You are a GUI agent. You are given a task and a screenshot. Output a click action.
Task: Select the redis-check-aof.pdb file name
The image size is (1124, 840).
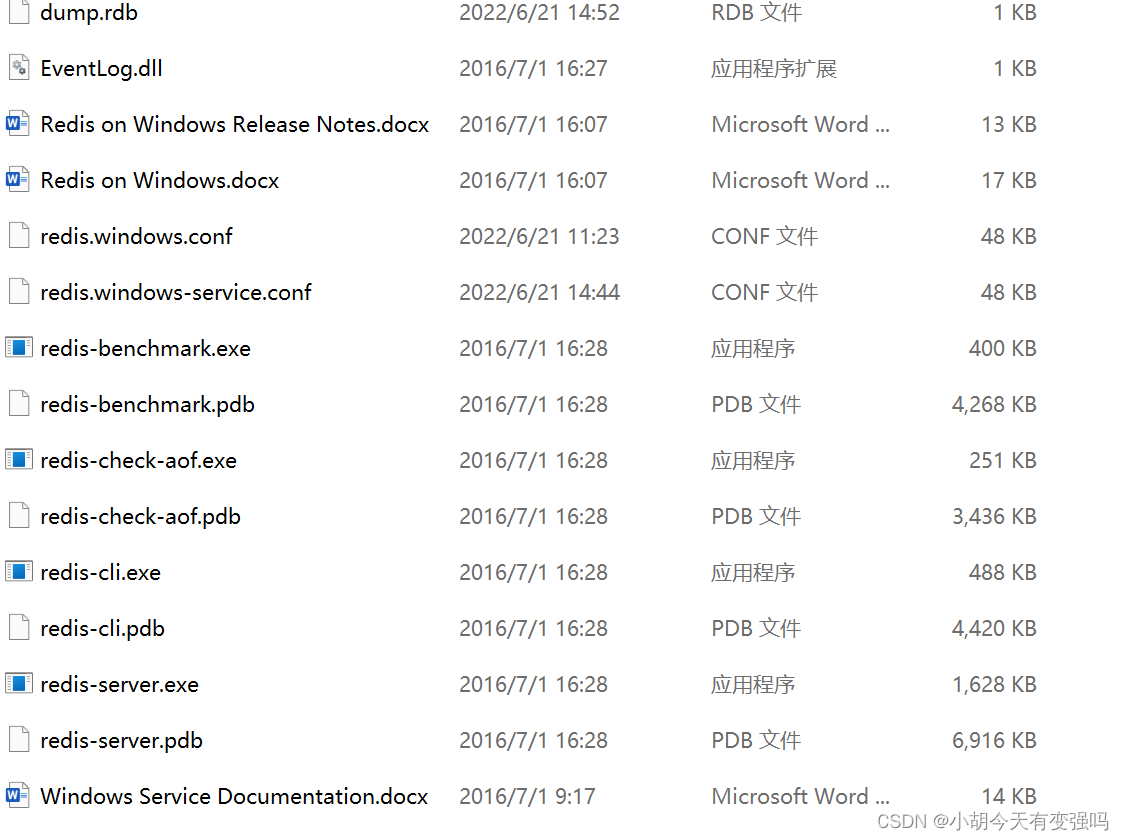[x=140, y=517]
